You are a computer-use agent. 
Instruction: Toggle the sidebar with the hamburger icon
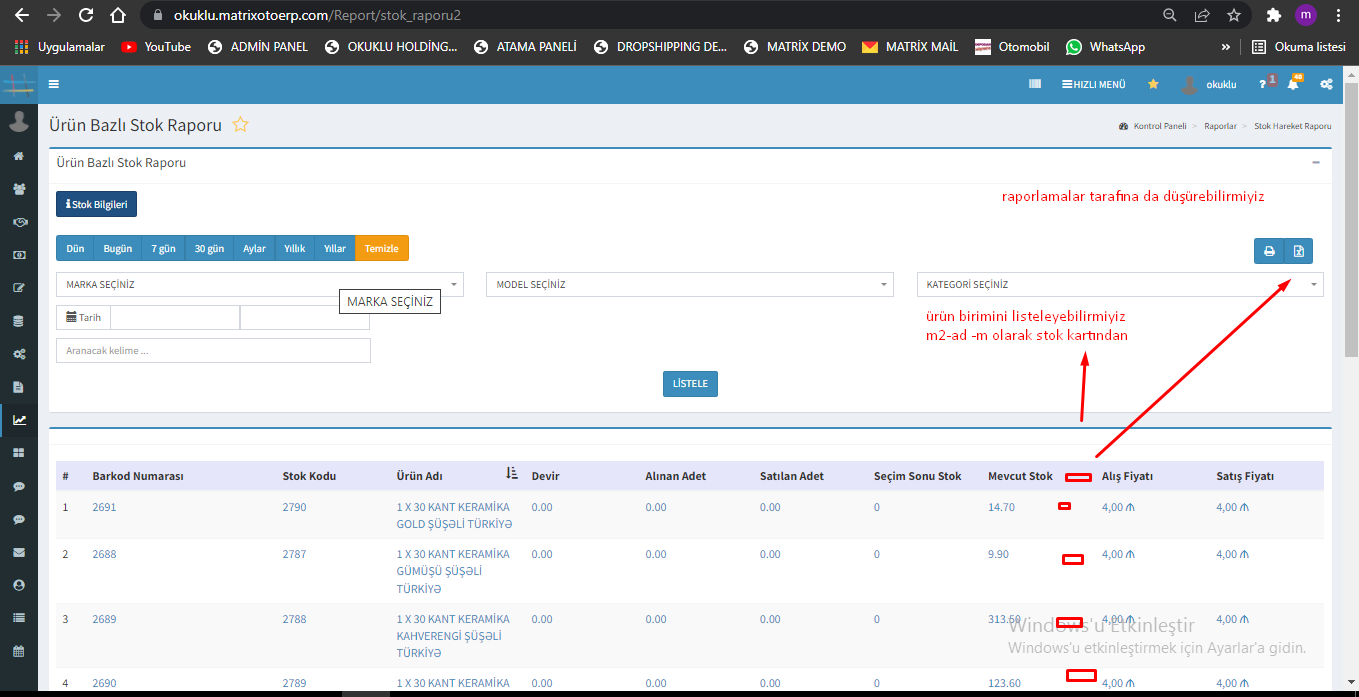(x=54, y=85)
